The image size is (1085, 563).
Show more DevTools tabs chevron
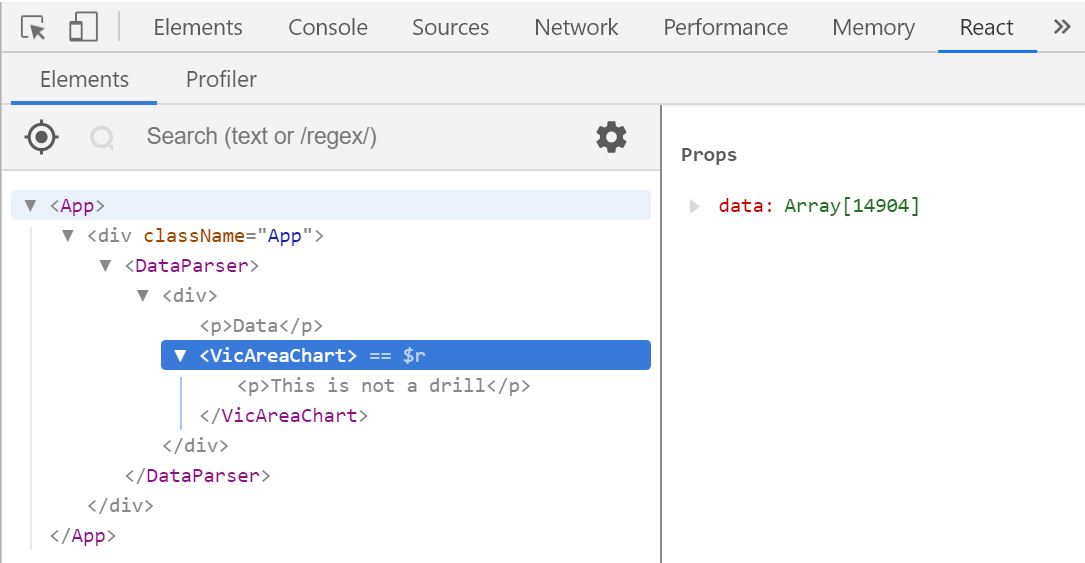(1062, 27)
